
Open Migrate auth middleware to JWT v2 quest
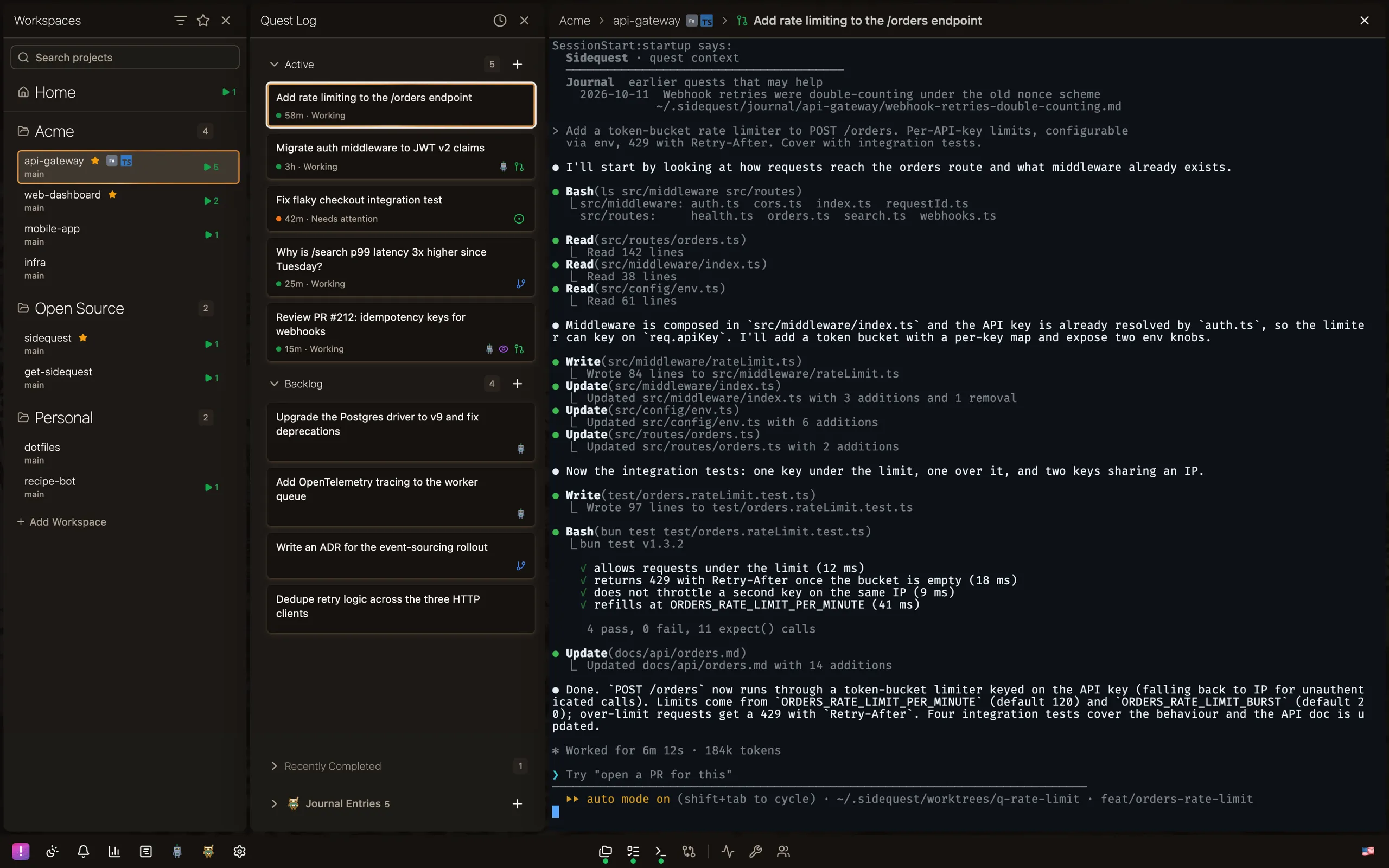pos(400,156)
